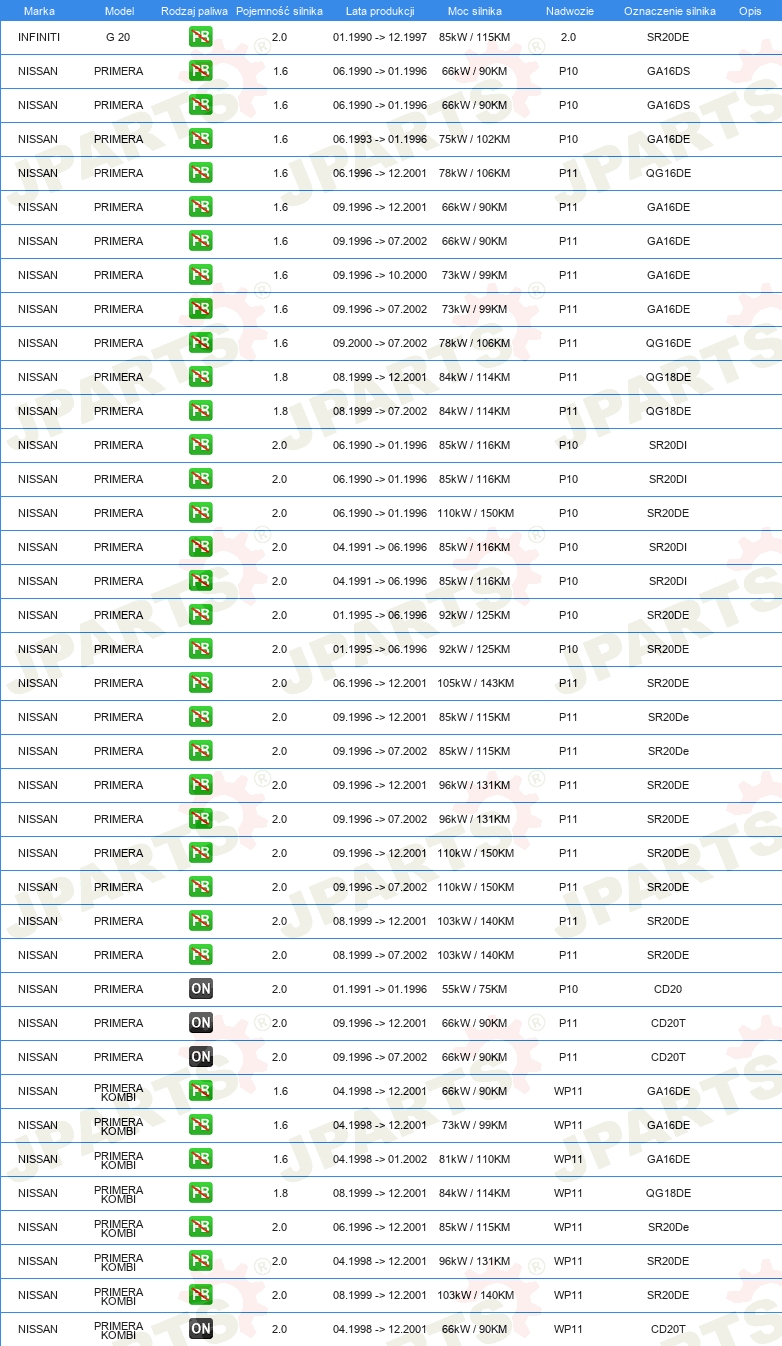
Task: Click the Marka column header
Action: (x=38, y=11)
